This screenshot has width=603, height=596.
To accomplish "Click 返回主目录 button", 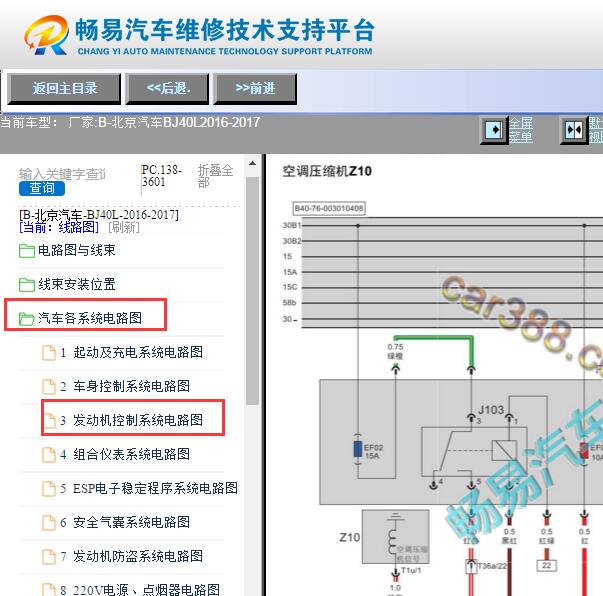I will [64, 89].
